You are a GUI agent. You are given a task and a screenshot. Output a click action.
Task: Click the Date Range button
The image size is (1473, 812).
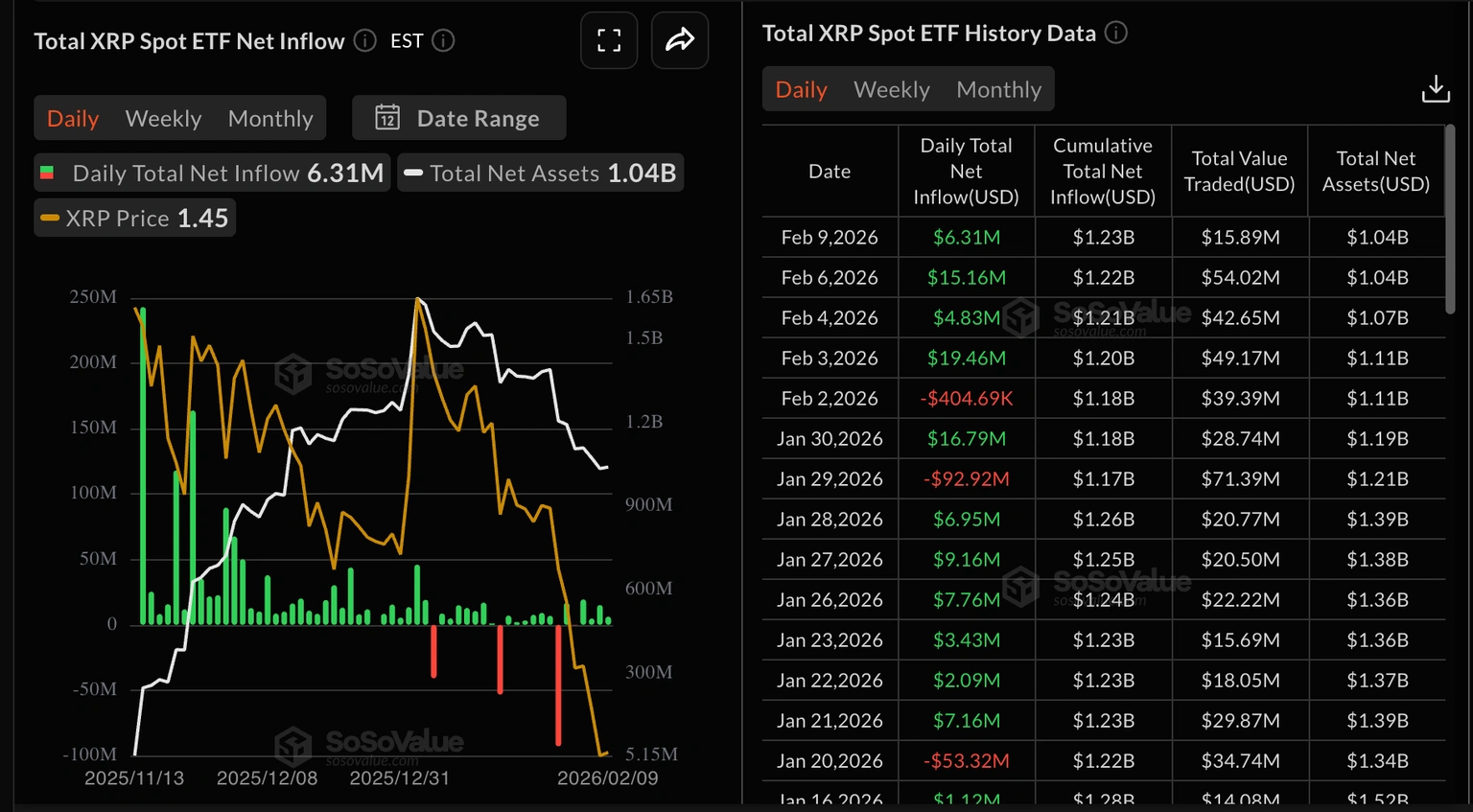point(458,117)
